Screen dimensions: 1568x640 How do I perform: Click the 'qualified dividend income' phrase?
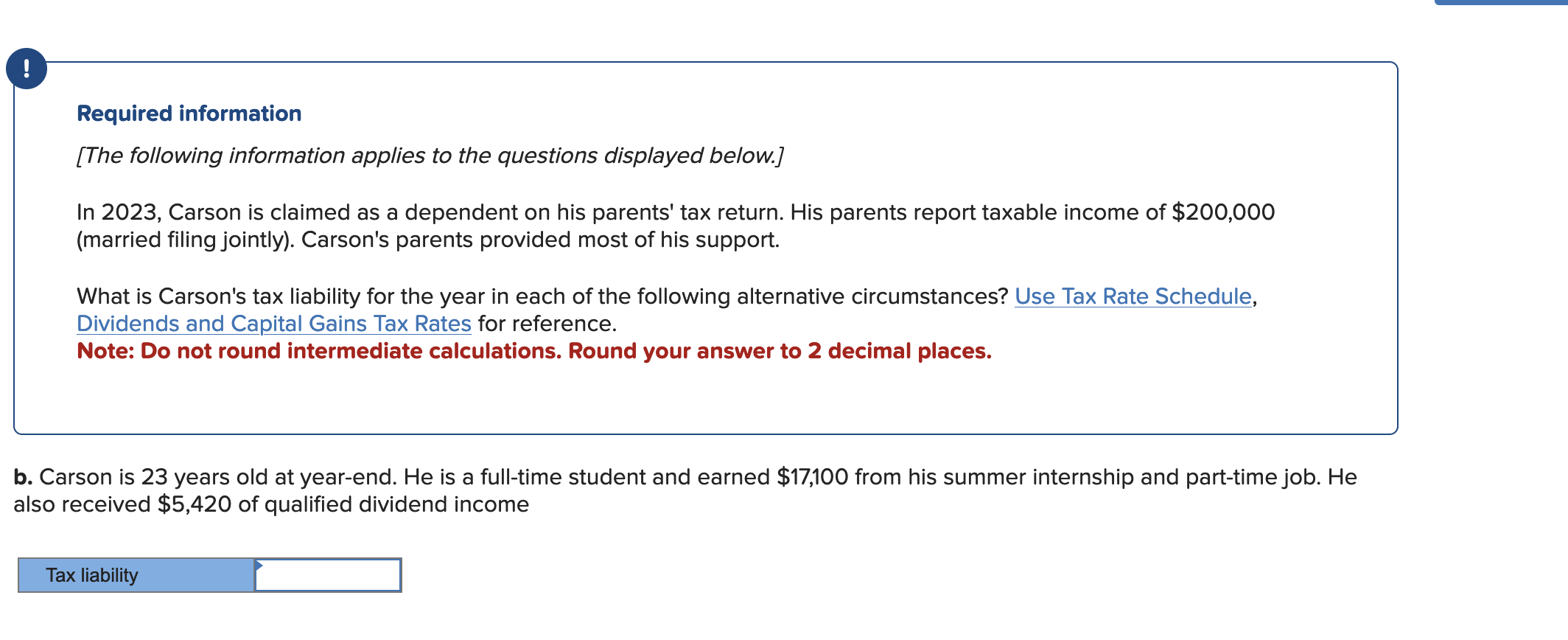[x=396, y=504]
